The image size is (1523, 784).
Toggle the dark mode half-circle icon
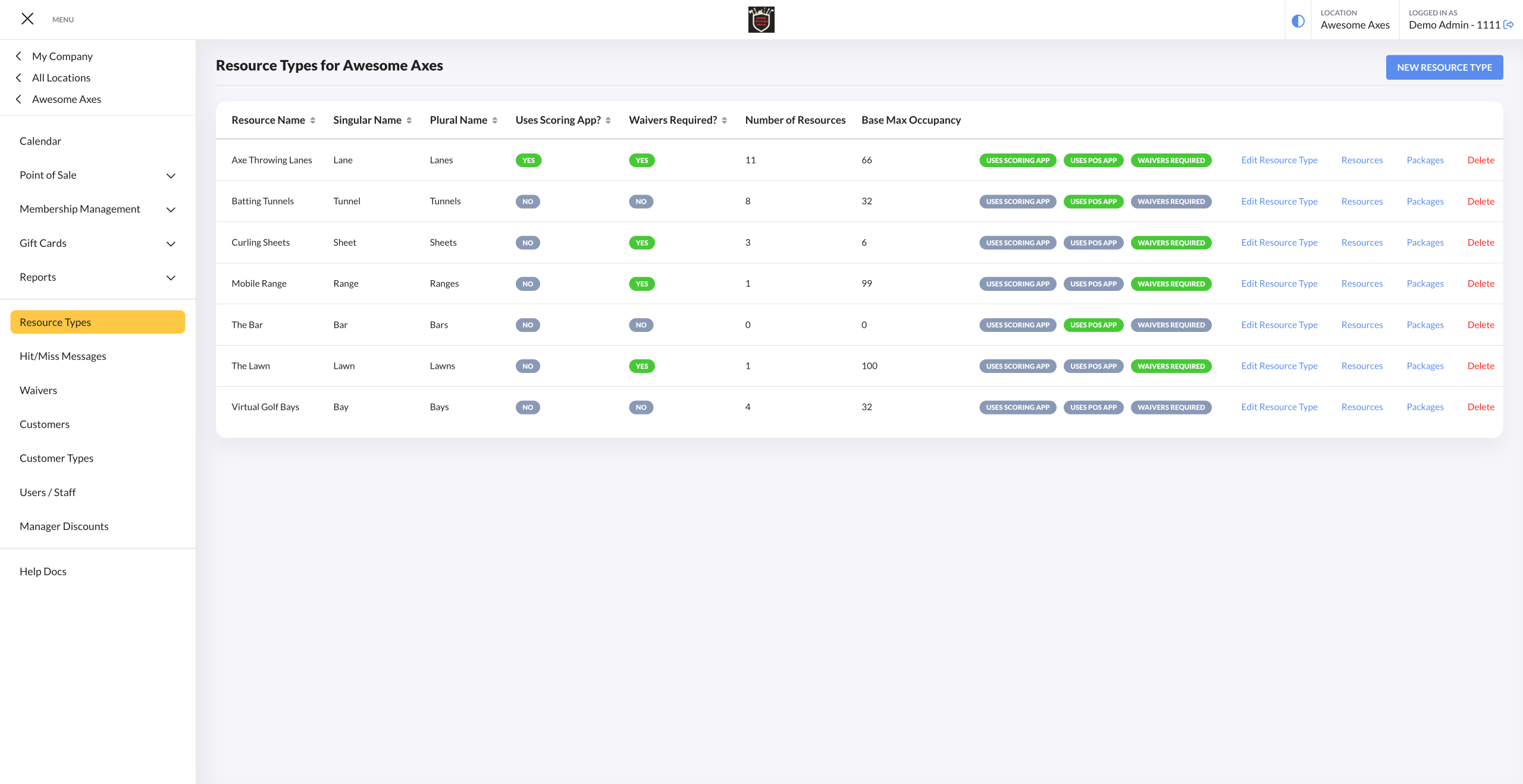tap(1298, 21)
